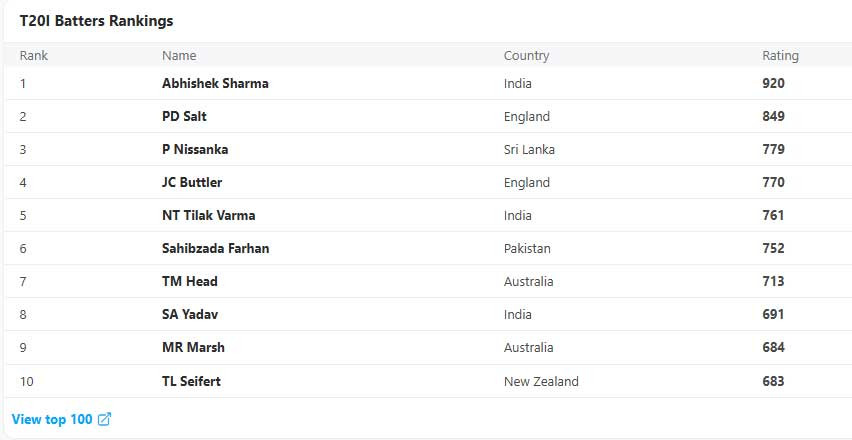852x440 pixels.
Task: Open the View top 100 link
Action: tap(54, 419)
